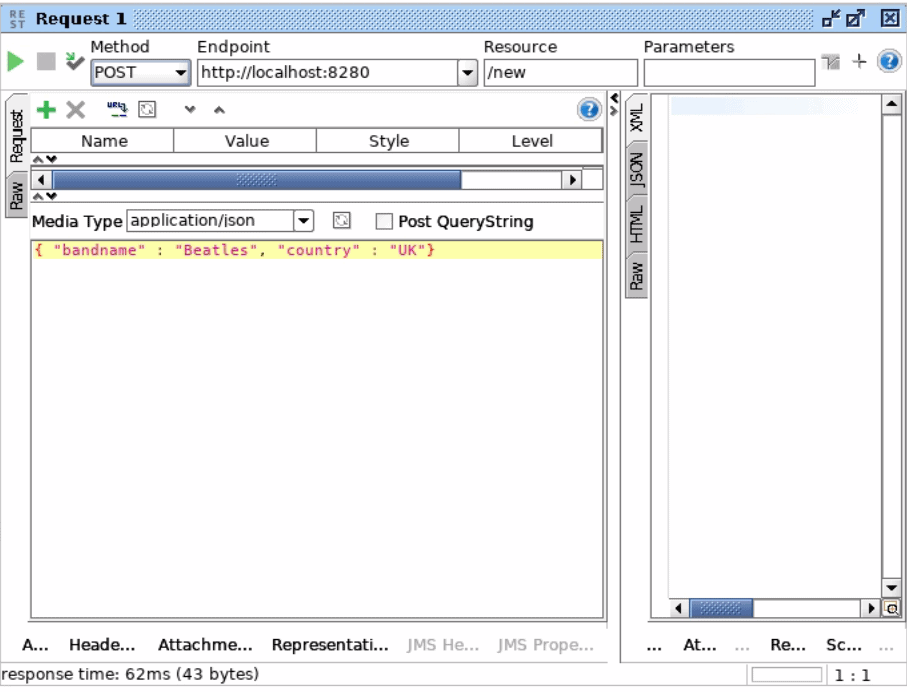Submit the request with the green run arrow

point(14,60)
